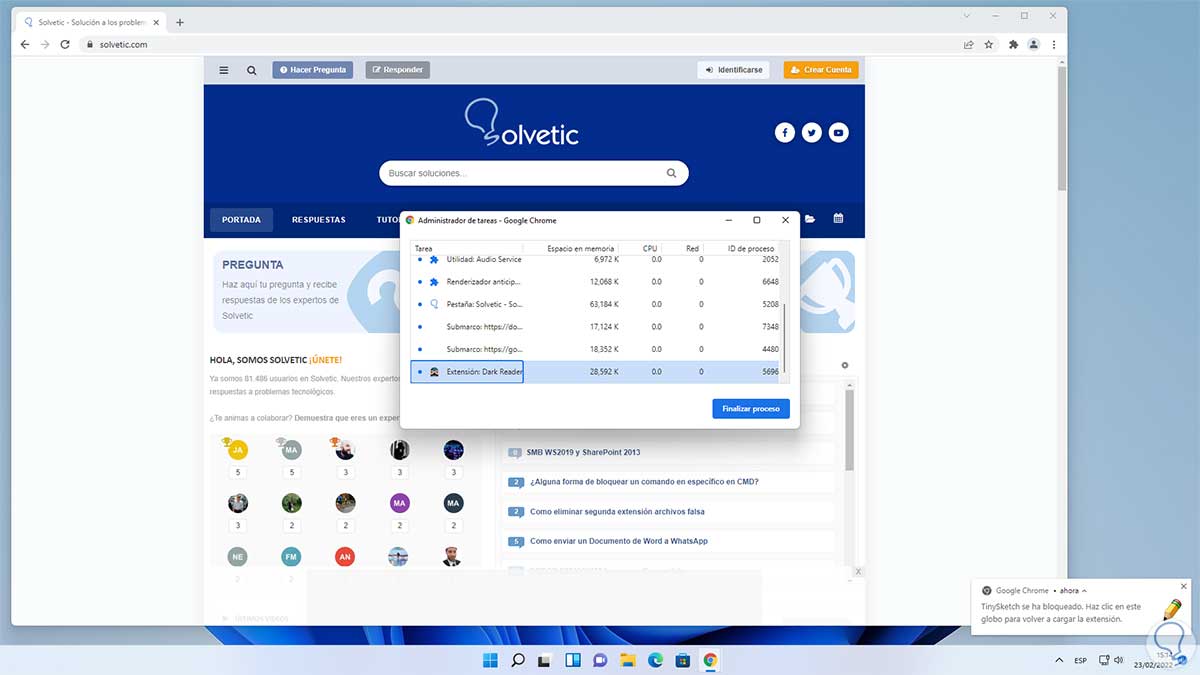The height and width of the screenshot is (675, 1200).
Task: Click the ¡ÚNETE! link
Action: point(325,360)
